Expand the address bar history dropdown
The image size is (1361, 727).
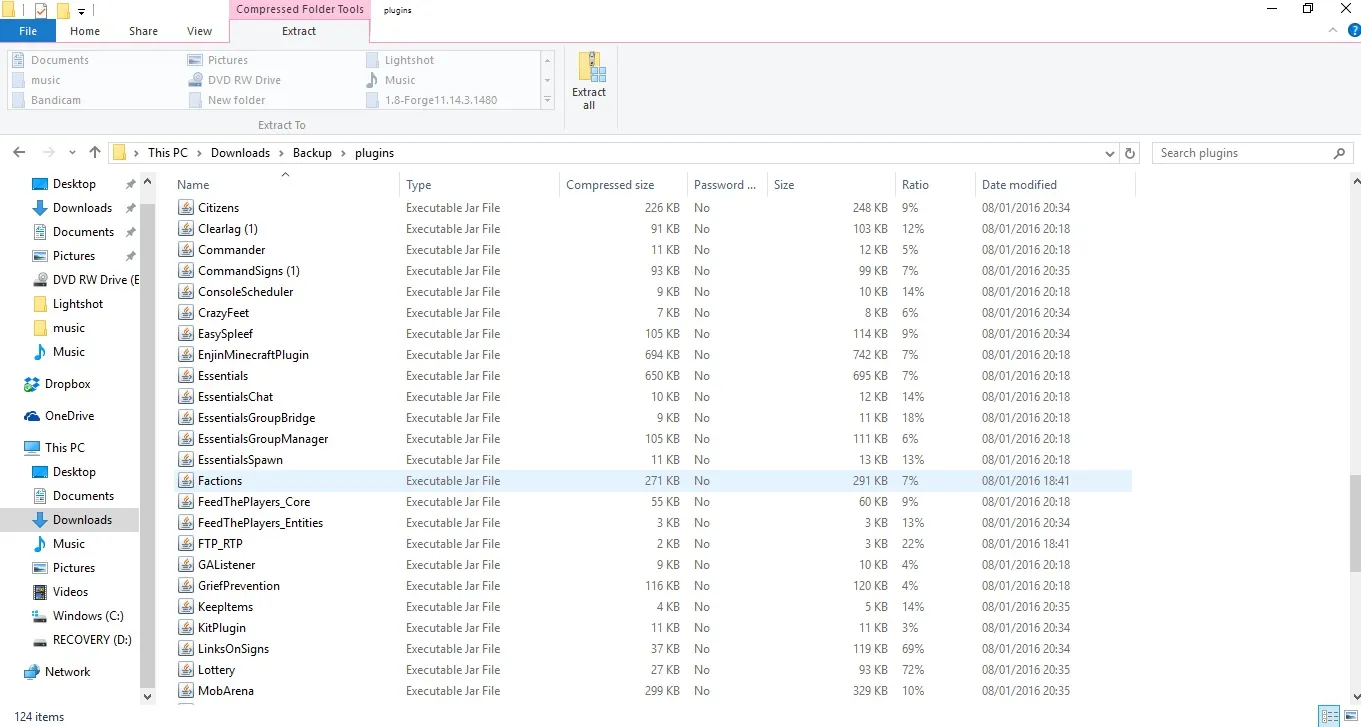tap(1109, 154)
